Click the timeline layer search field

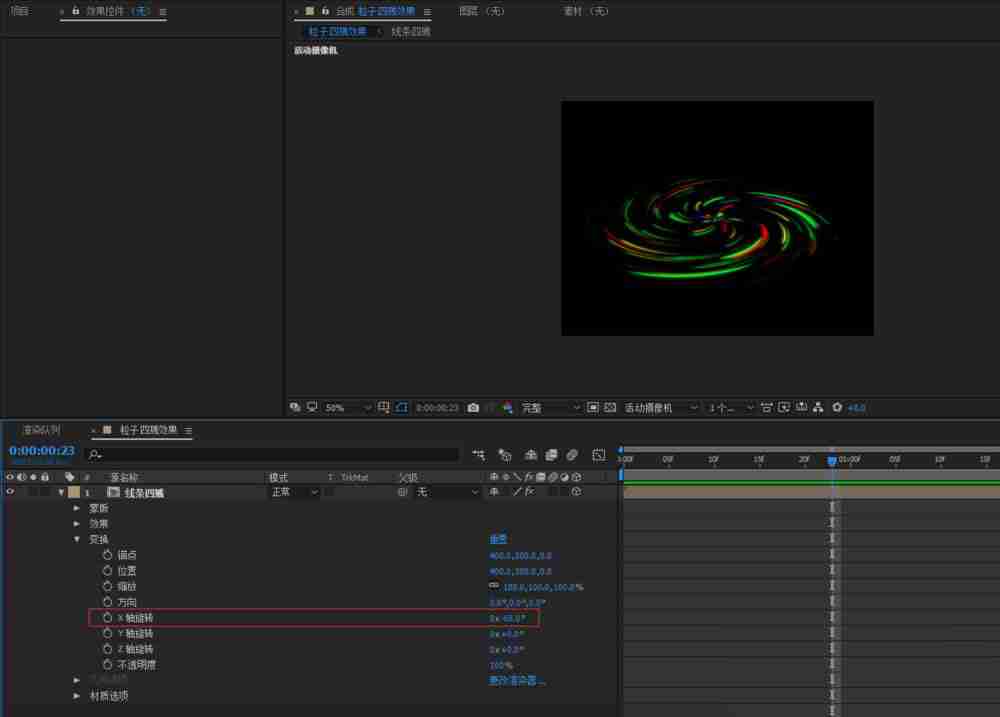tap(272, 454)
